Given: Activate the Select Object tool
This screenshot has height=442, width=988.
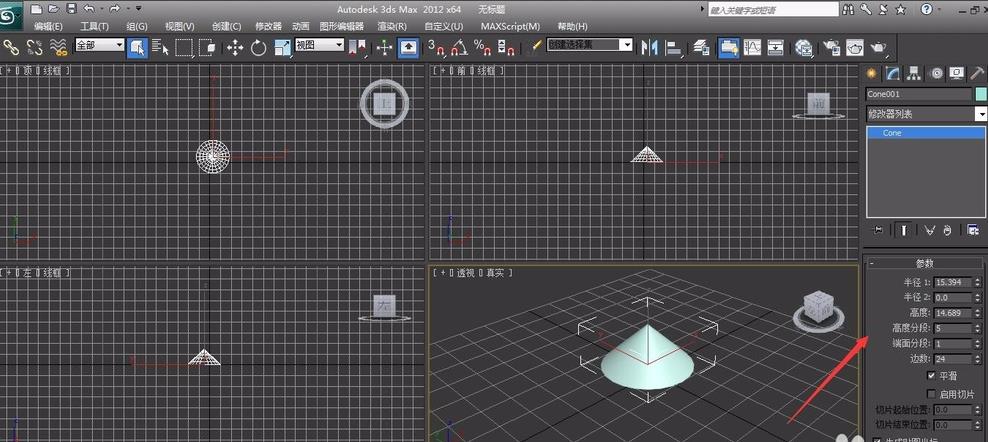Looking at the screenshot, I should pos(137,47).
